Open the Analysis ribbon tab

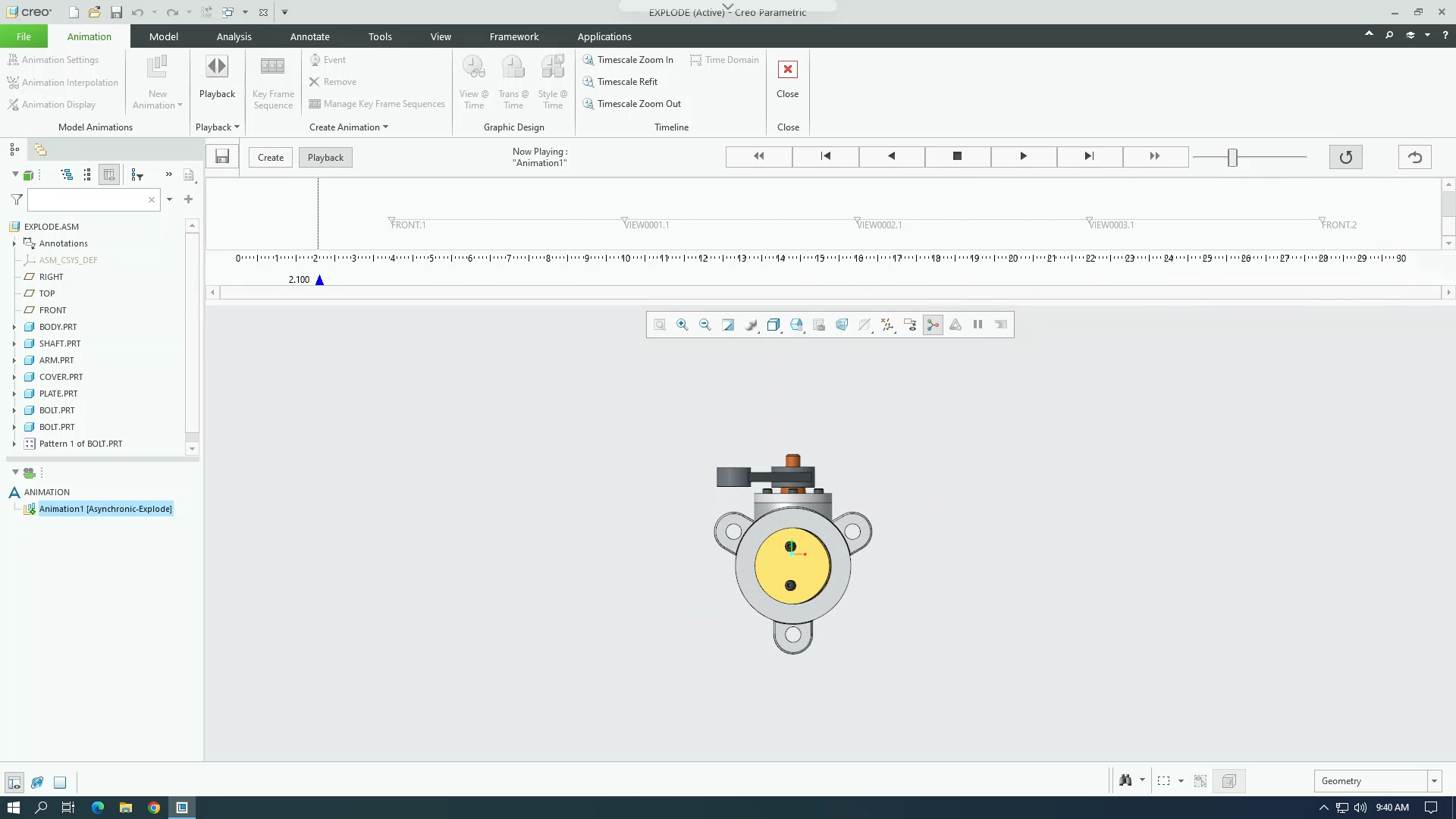coord(234,36)
